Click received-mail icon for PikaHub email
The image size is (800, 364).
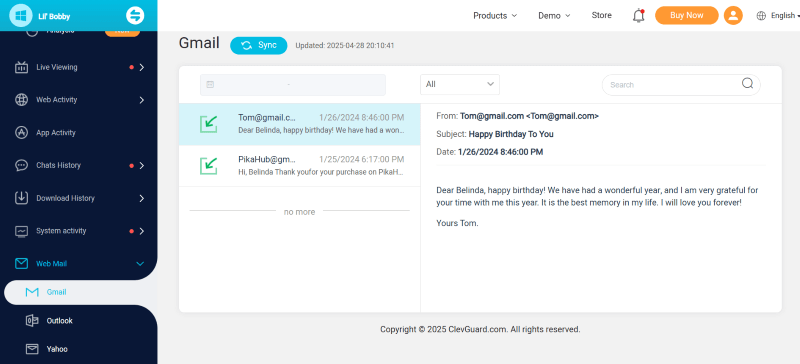[209, 166]
